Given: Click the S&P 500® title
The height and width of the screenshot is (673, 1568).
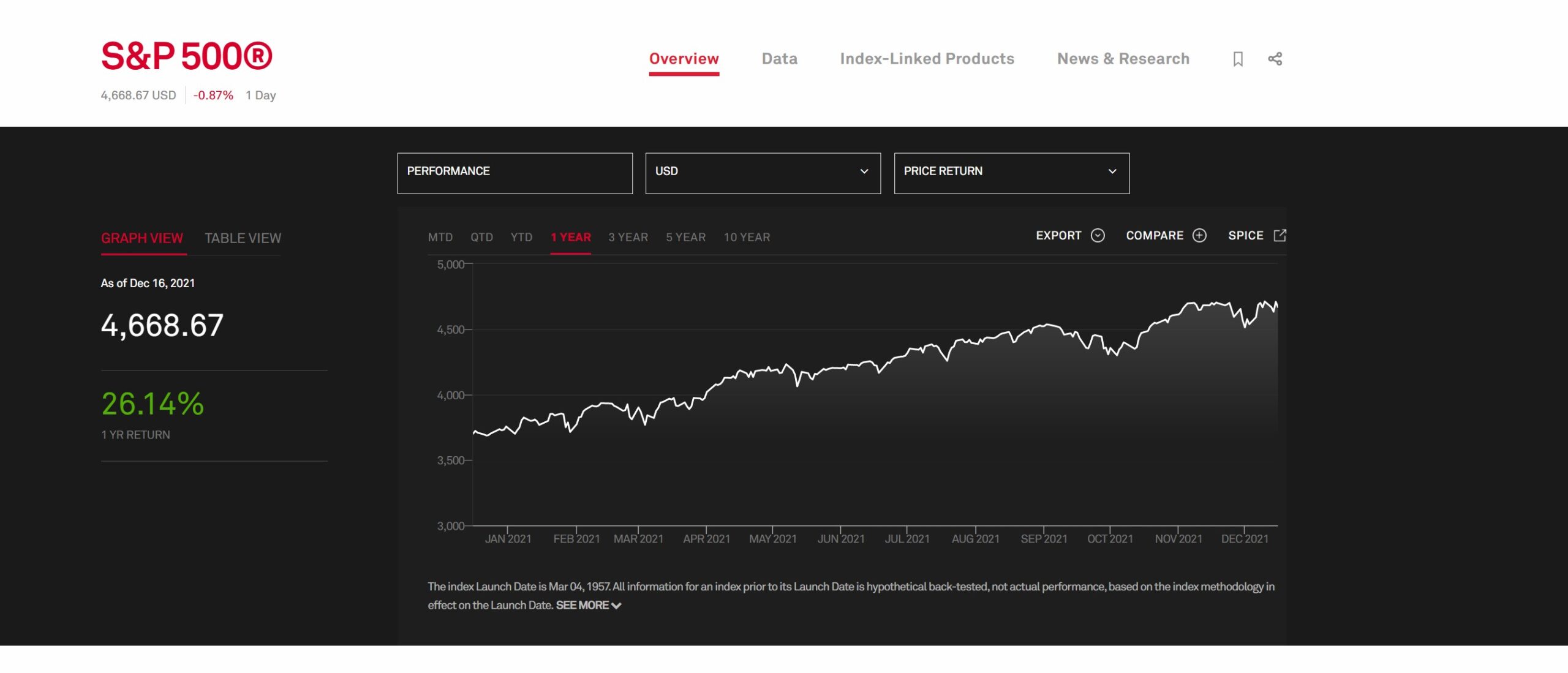Looking at the screenshot, I should coord(187,56).
